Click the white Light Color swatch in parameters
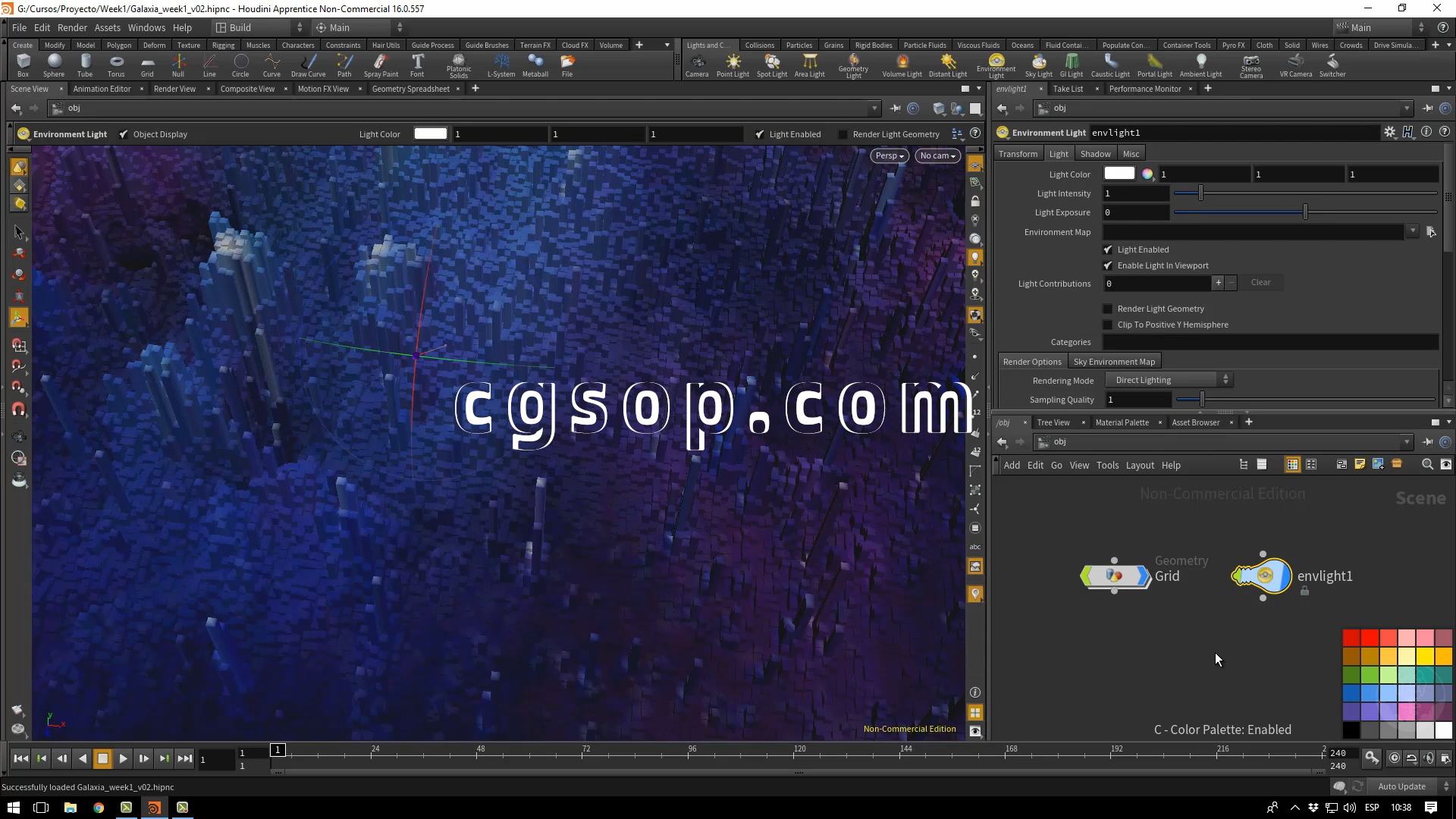The image size is (1456, 819). coord(1119,174)
